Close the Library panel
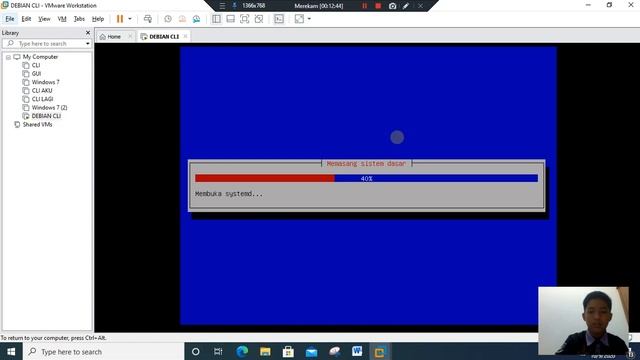The width and height of the screenshot is (640, 360). pos(88,33)
